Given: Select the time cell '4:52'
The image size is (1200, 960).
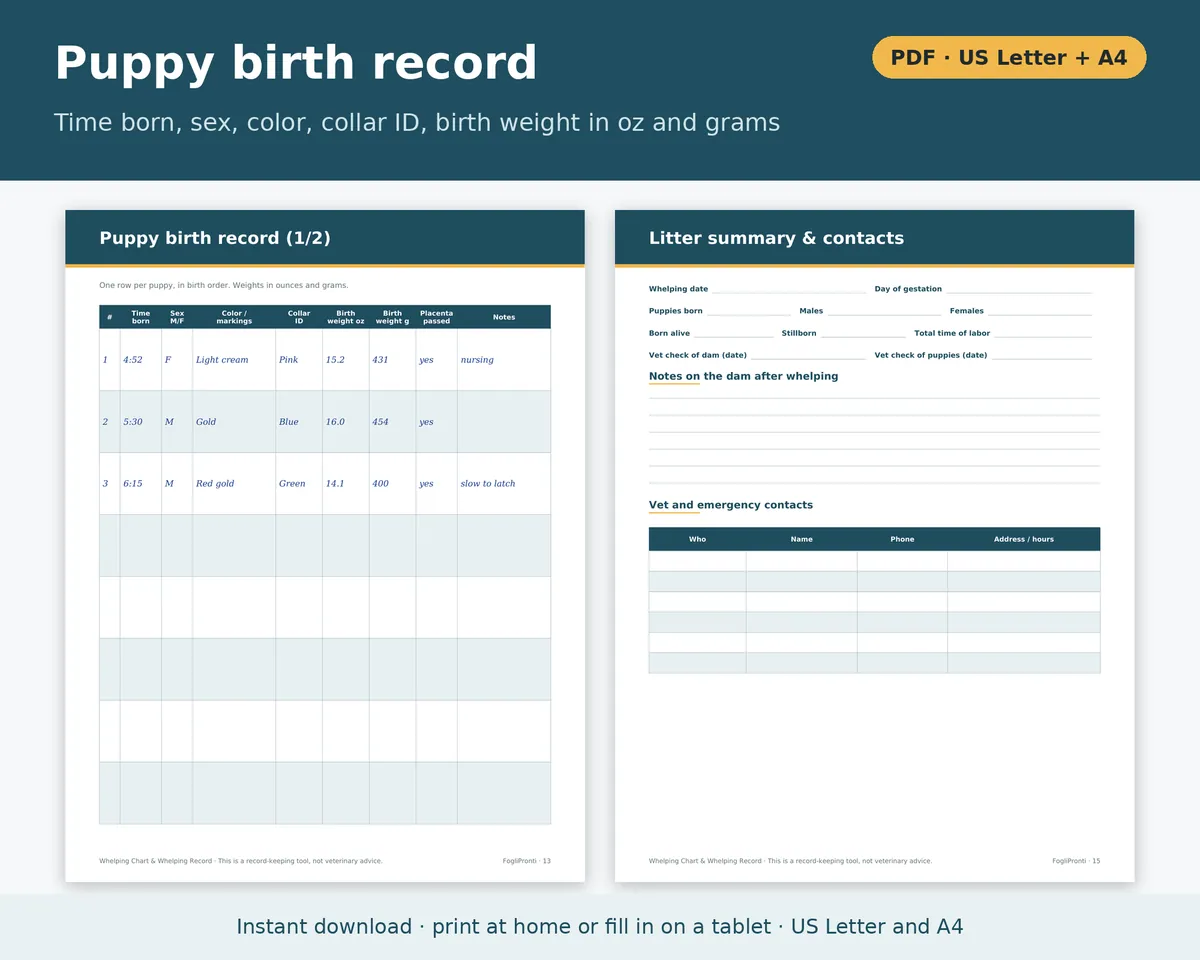Looking at the screenshot, I should 141,360.
